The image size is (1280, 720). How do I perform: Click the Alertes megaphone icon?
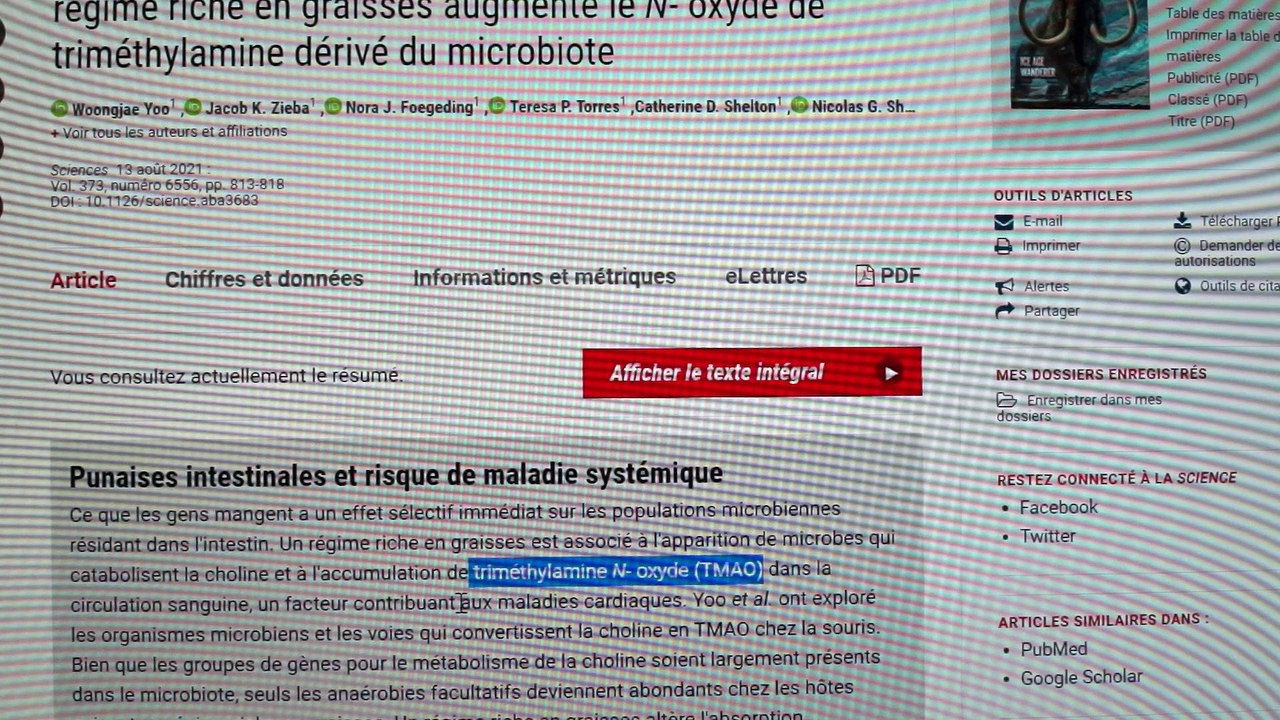pos(1005,286)
